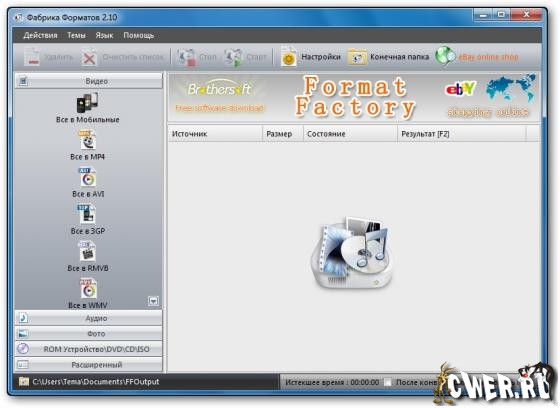Expand the Аудио category panel
This screenshot has width=560, height=408.
tap(88, 318)
